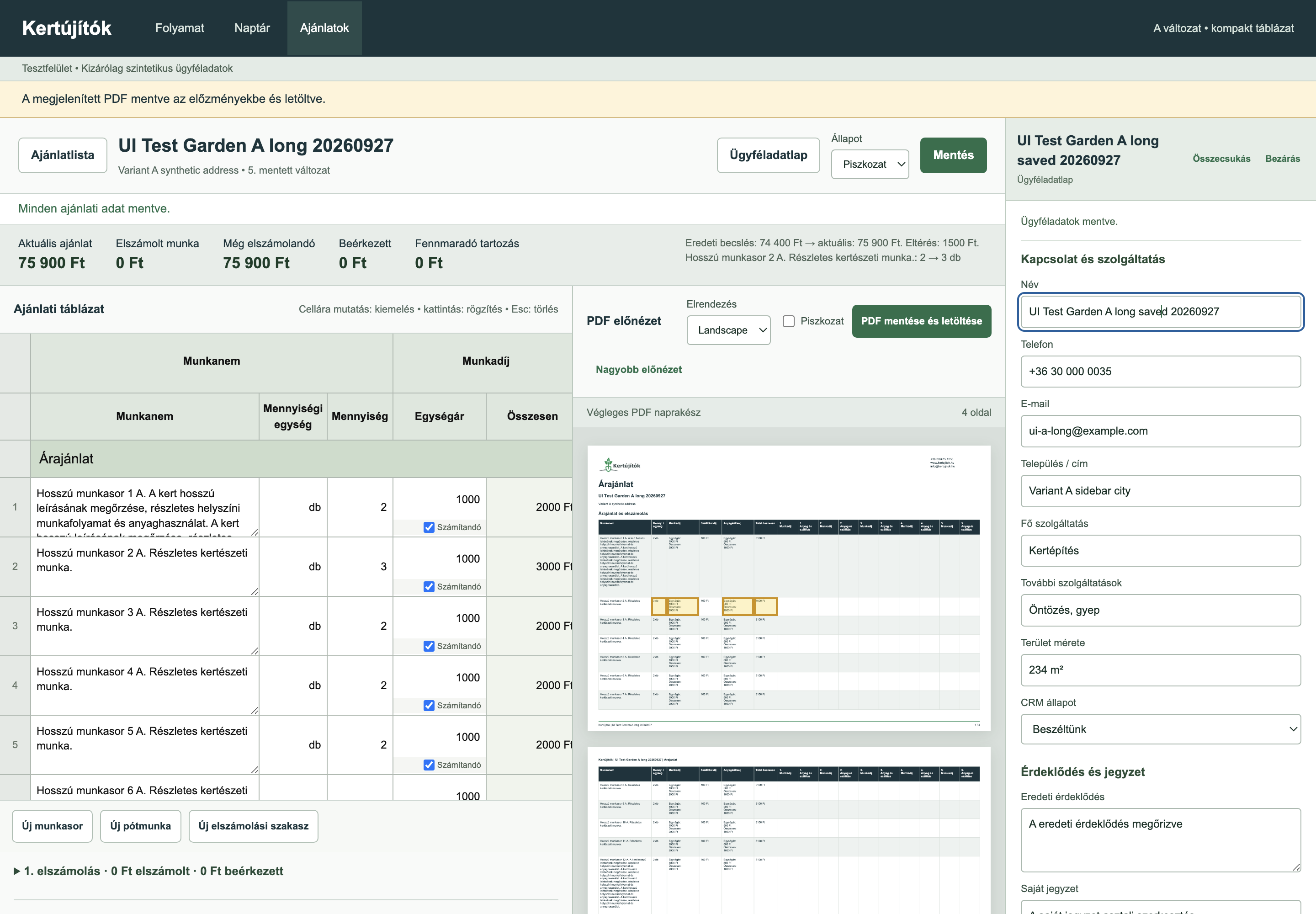Toggle the Piszkozat PDF checkbox
Viewport: 1316px width, 914px height.
click(x=789, y=321)
